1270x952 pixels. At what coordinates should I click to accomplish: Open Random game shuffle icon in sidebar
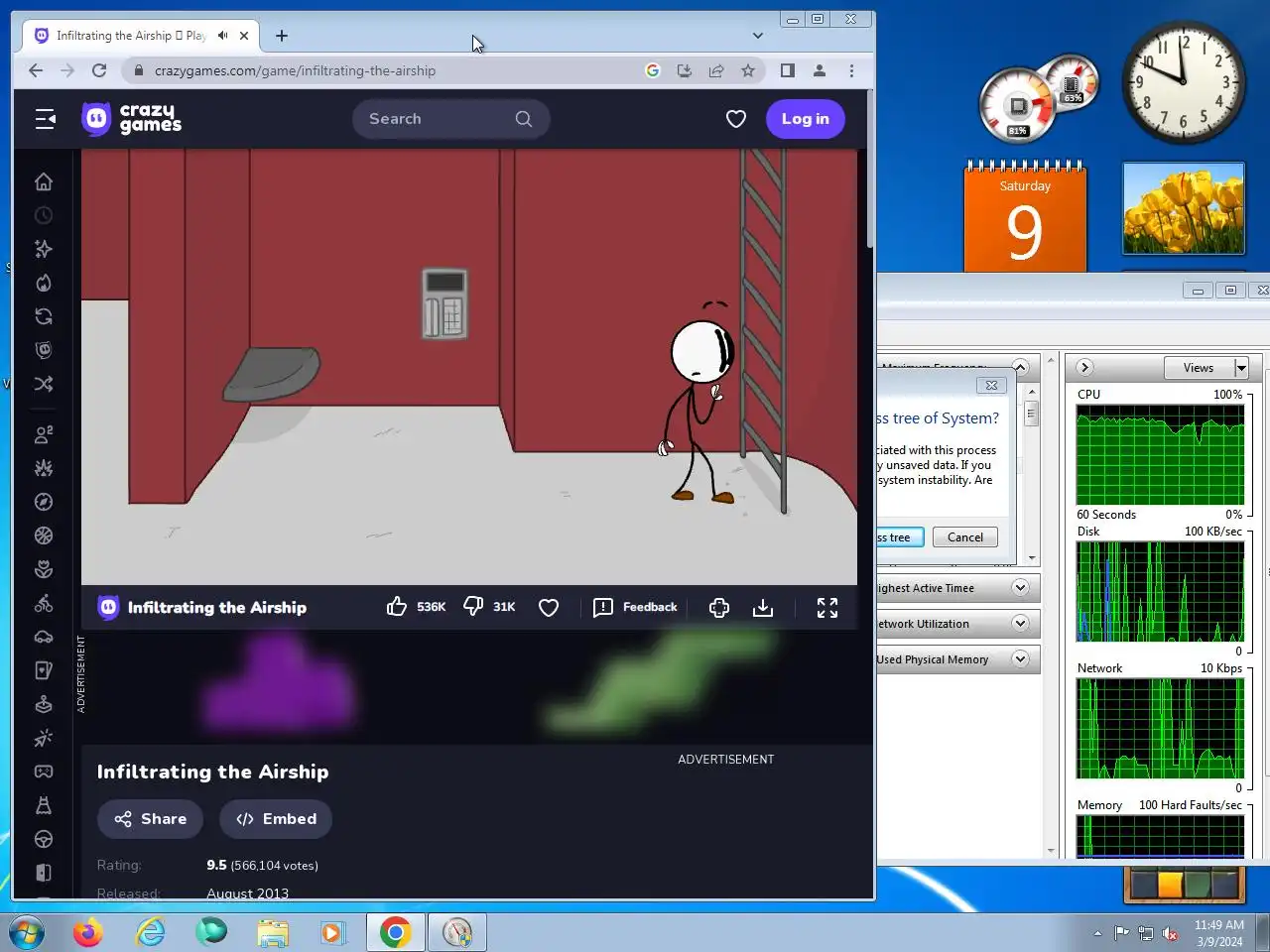44,384
